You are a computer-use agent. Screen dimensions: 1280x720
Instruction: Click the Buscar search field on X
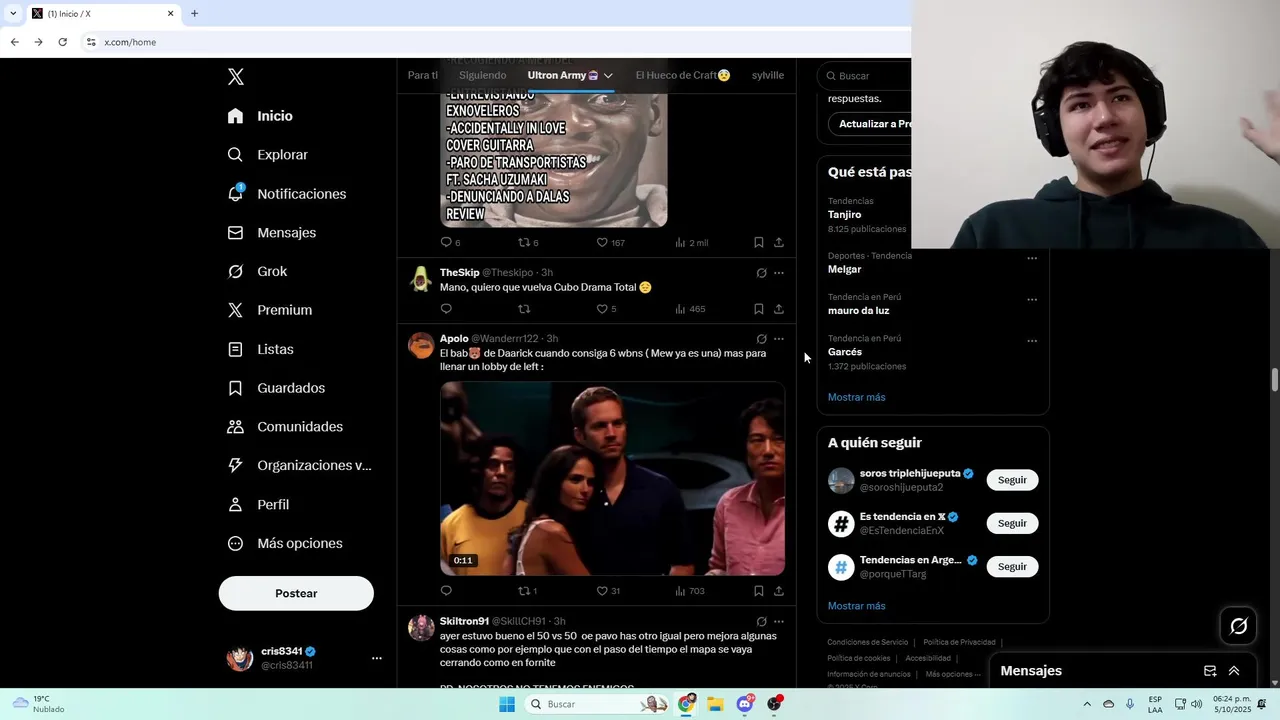tap(870, 76)
